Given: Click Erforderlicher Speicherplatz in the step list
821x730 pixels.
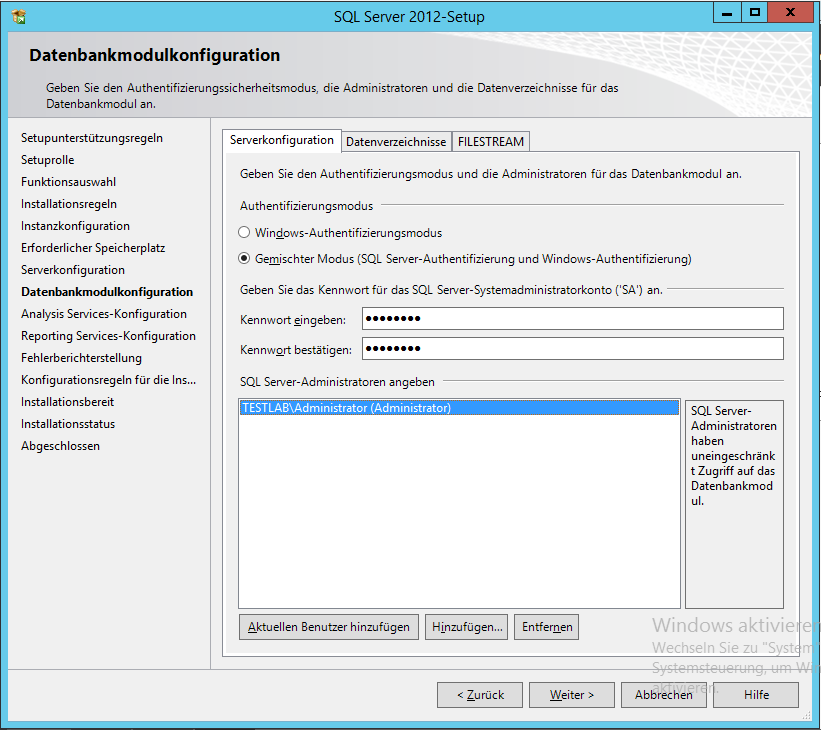Looking at the screenshot, I should tap(93, 248).
